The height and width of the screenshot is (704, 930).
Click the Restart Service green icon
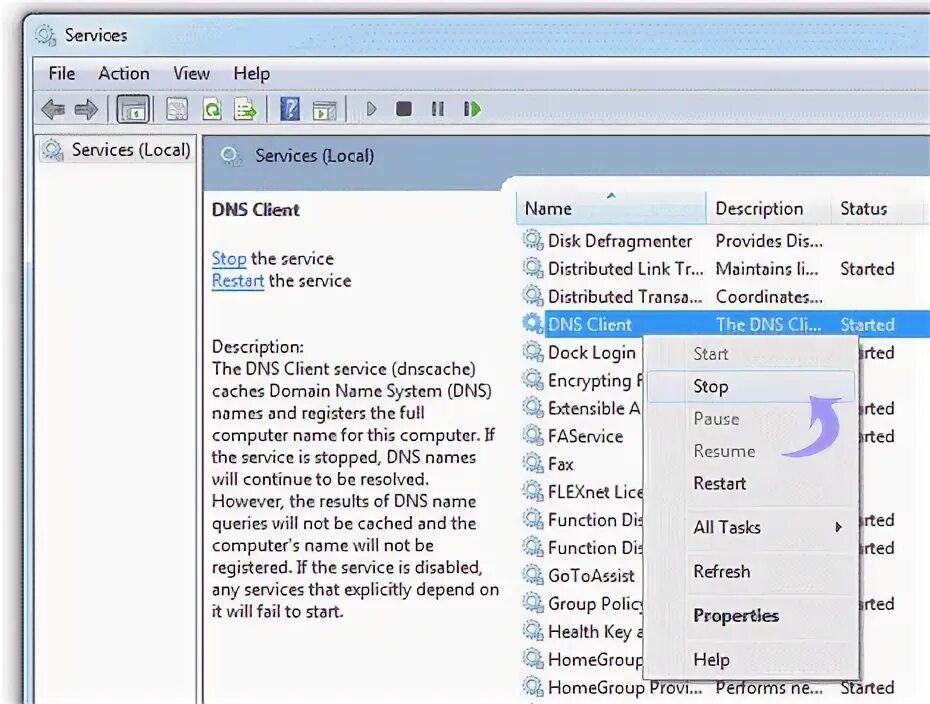472,109
